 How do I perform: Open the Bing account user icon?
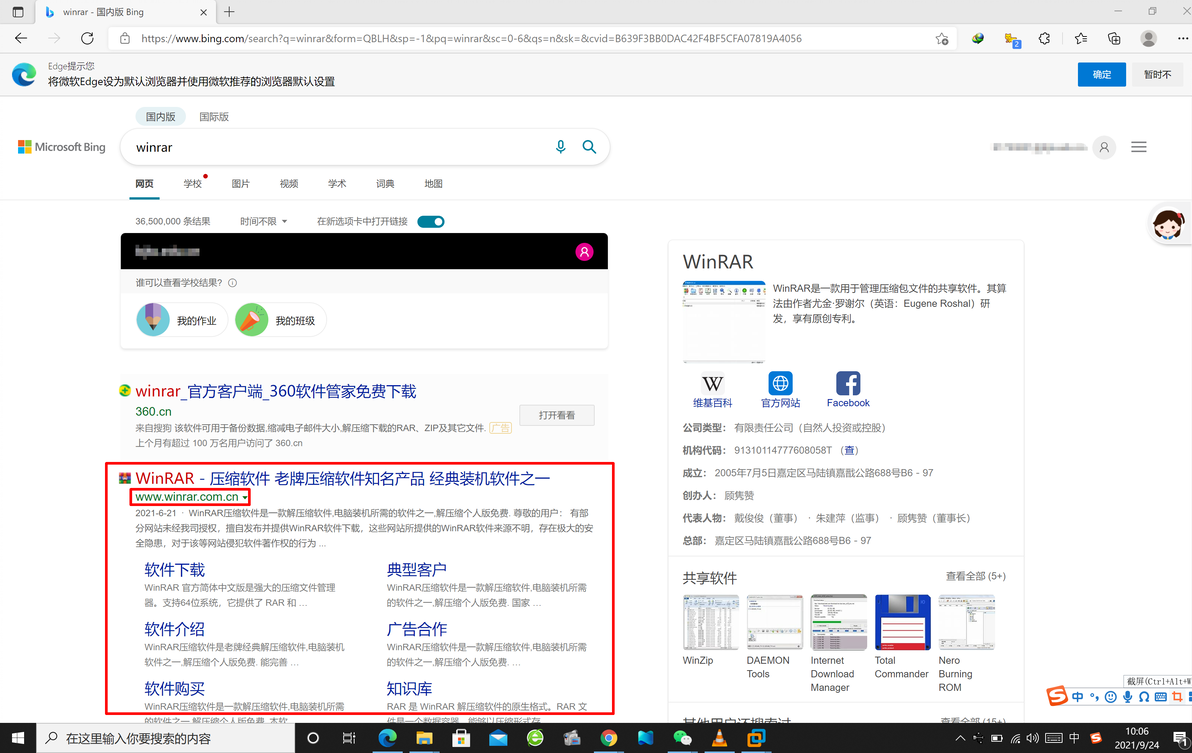(x=1104, y=147)
